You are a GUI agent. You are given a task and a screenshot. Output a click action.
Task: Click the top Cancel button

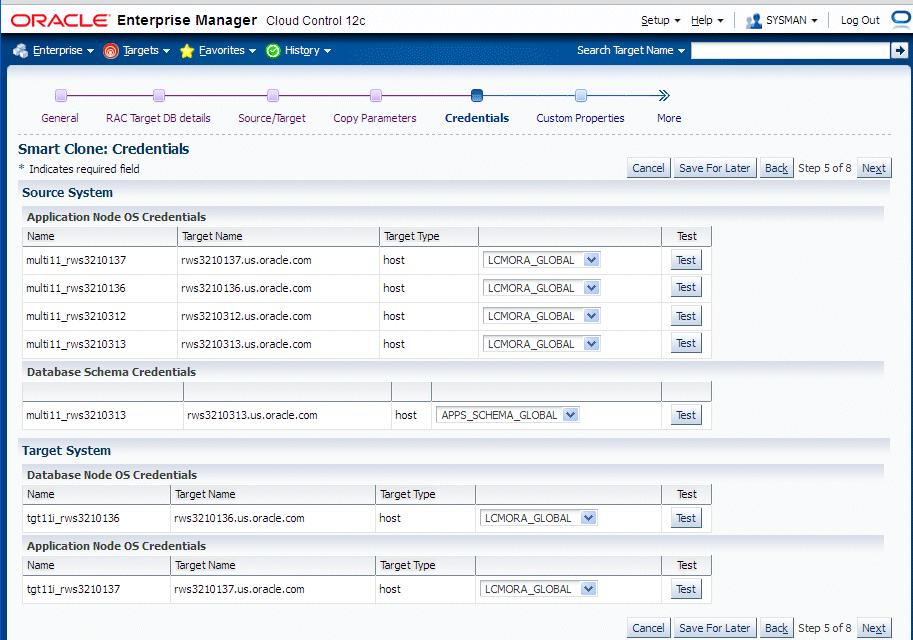(649, 168)
